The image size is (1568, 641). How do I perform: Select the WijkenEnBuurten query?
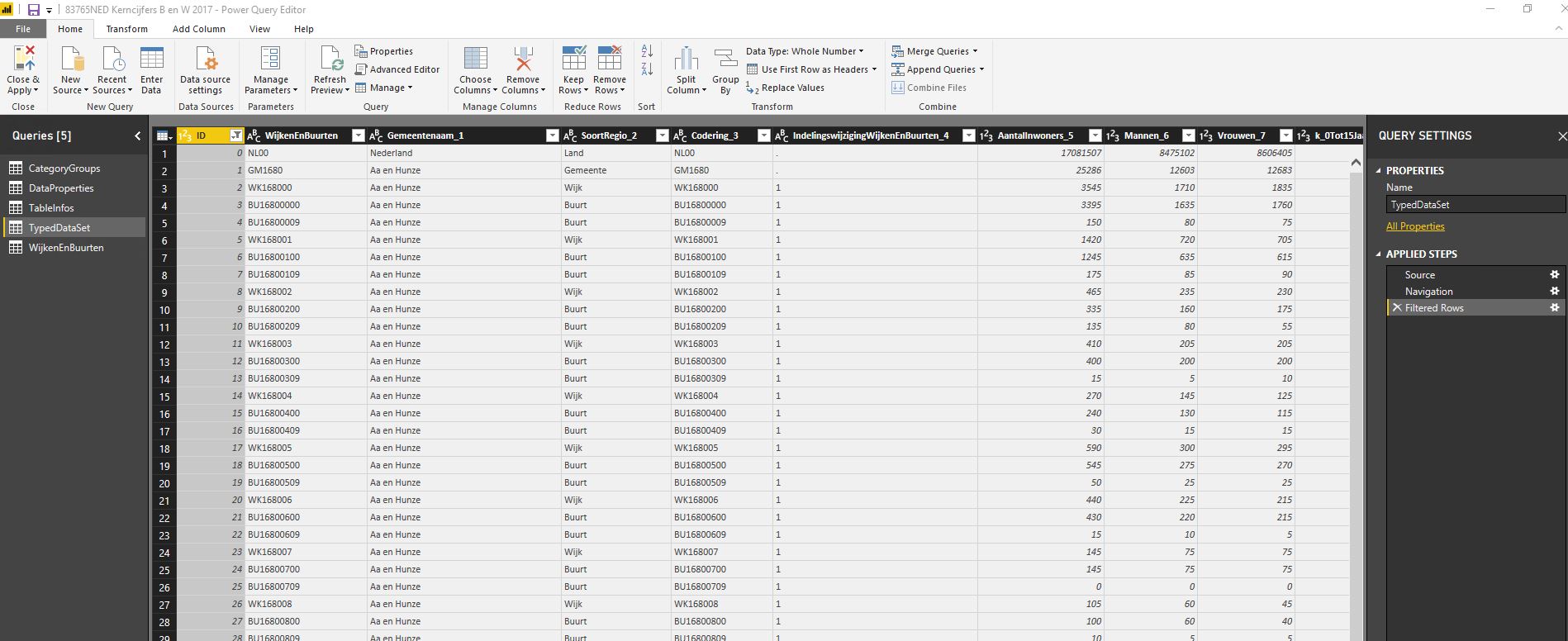point(74,247)
